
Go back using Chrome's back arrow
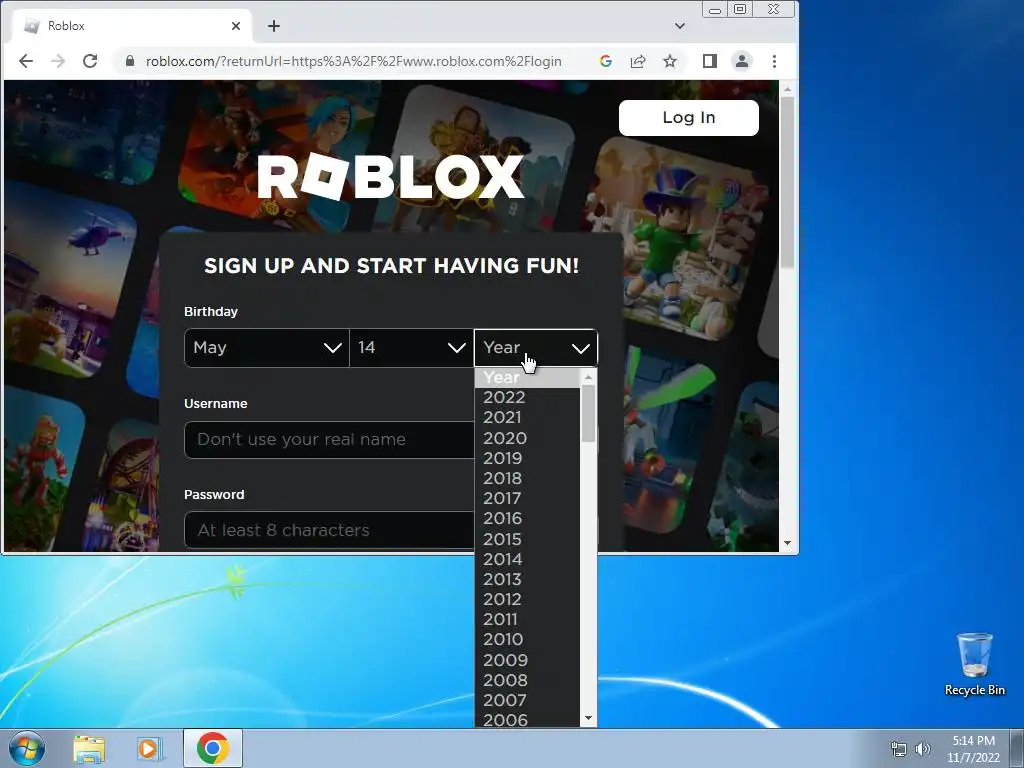26,61
